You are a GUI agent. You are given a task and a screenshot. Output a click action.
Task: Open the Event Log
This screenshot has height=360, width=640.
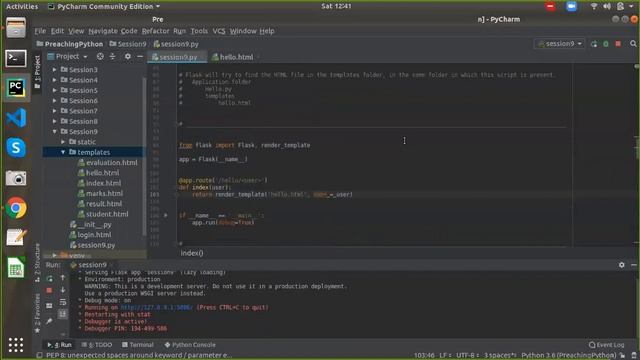click(607, 345)
